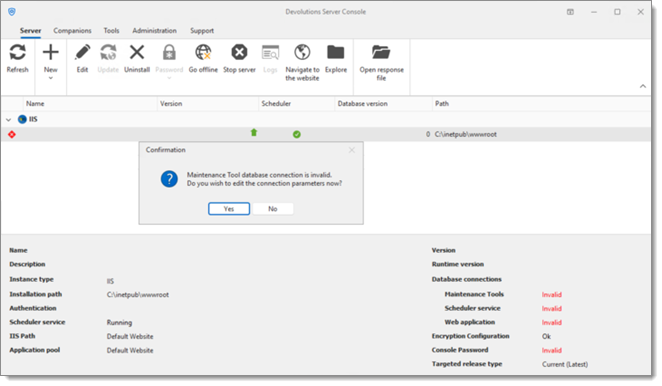
Task: Click the New plus icon
Action: coord(51,52)
